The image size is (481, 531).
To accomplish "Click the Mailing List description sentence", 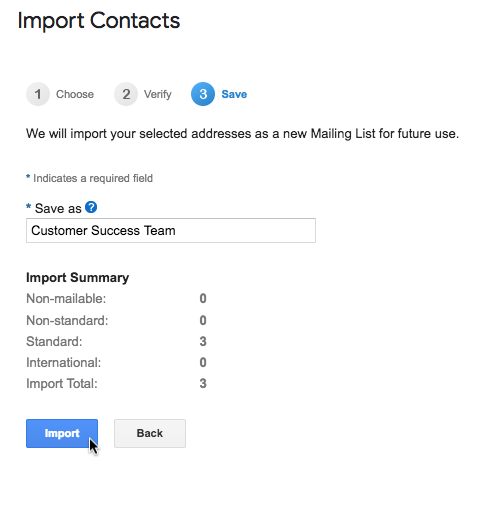I will coord(242,134).
